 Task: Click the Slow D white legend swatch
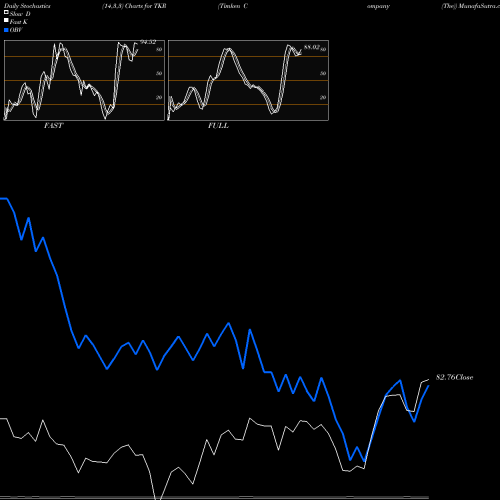[x=6, y=13]
